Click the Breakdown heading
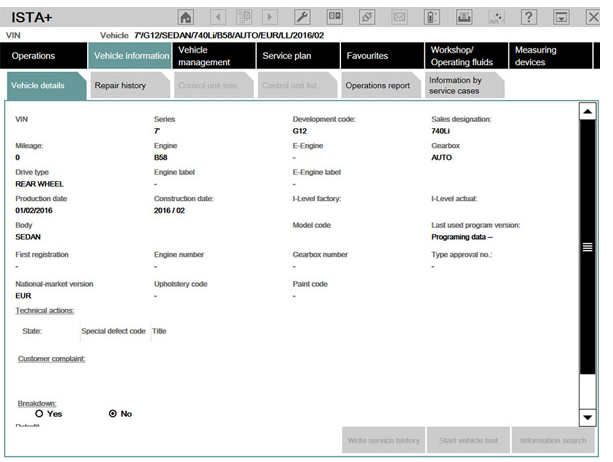Viewport: 613px width, 462px height. click(37, 403)
